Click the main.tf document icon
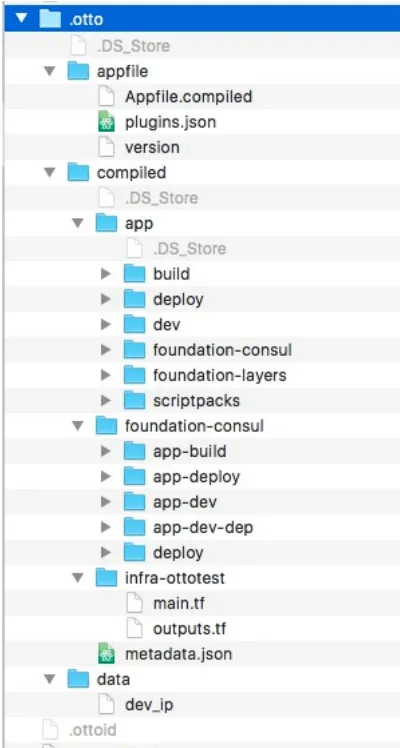The image size is (400, 748). 134,603
